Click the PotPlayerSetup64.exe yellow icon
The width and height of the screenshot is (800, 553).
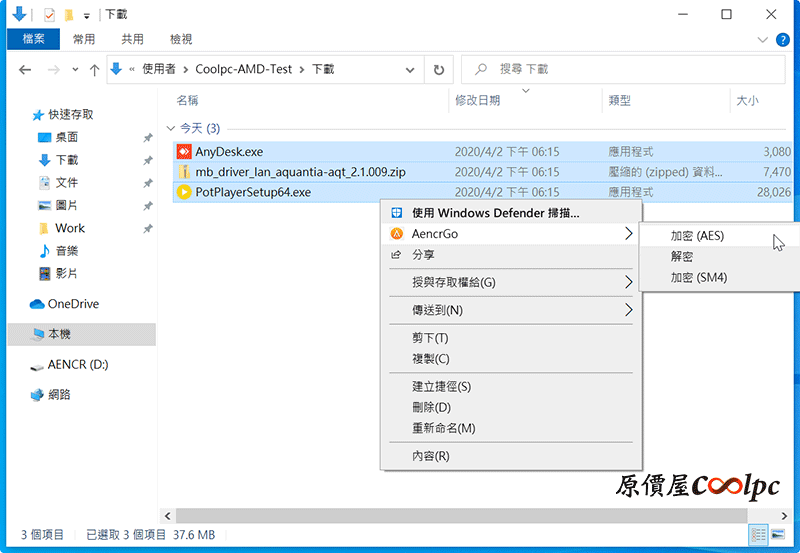pyautogui.click(x=184, y=192)
